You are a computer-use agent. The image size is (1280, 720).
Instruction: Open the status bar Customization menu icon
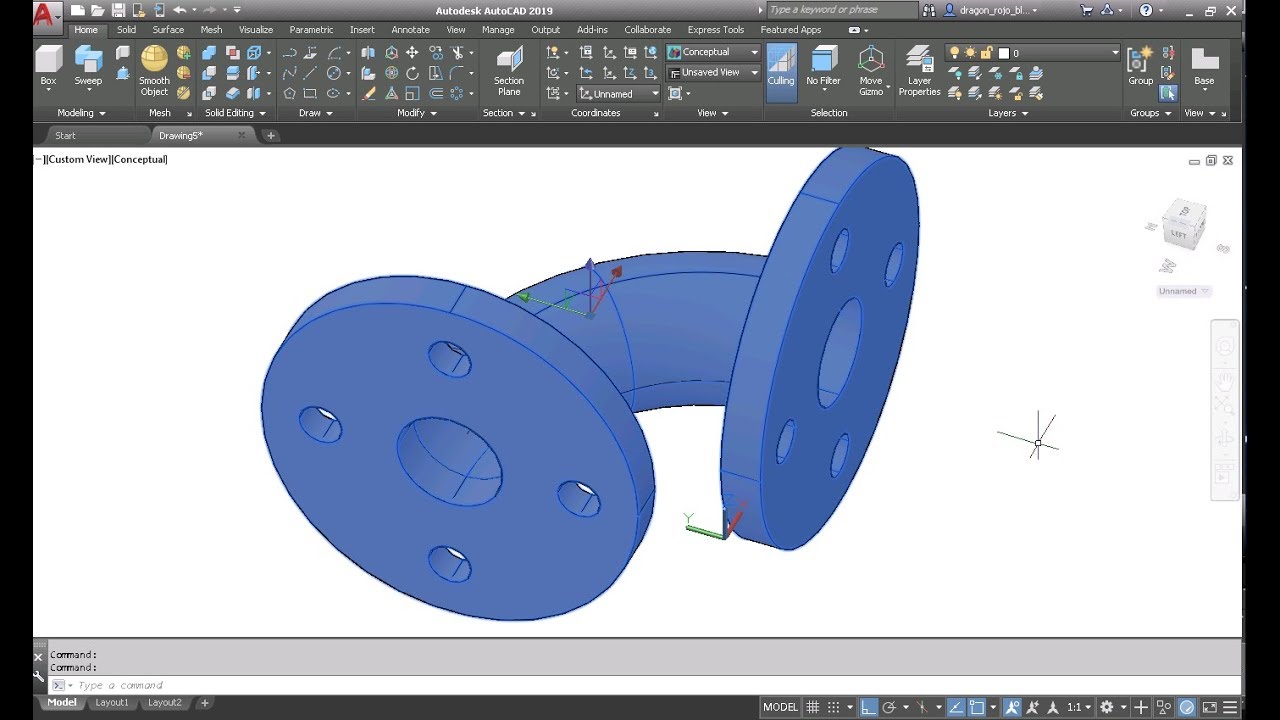pos(1232,707)
